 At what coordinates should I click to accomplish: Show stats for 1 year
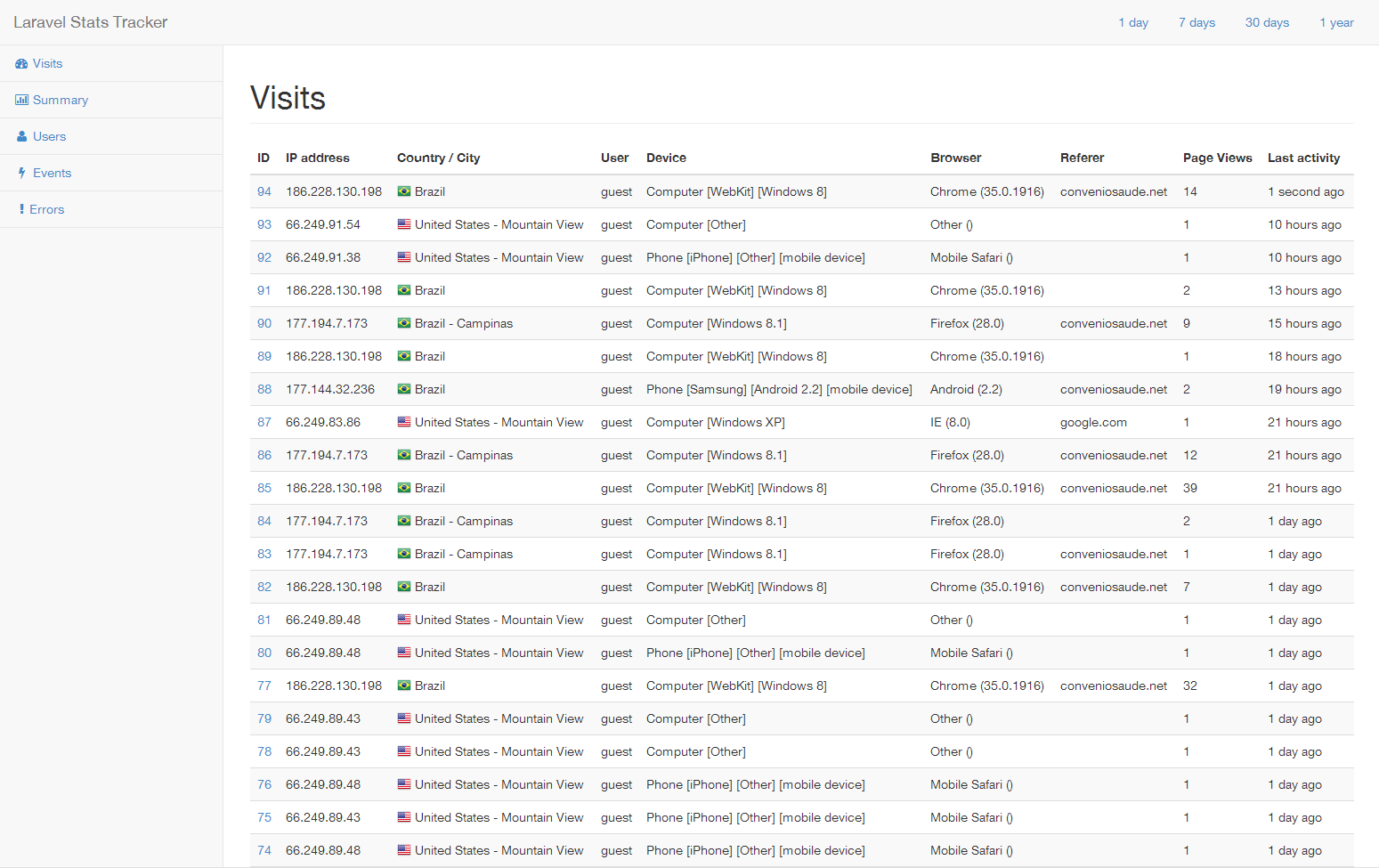coord(1336,23)
